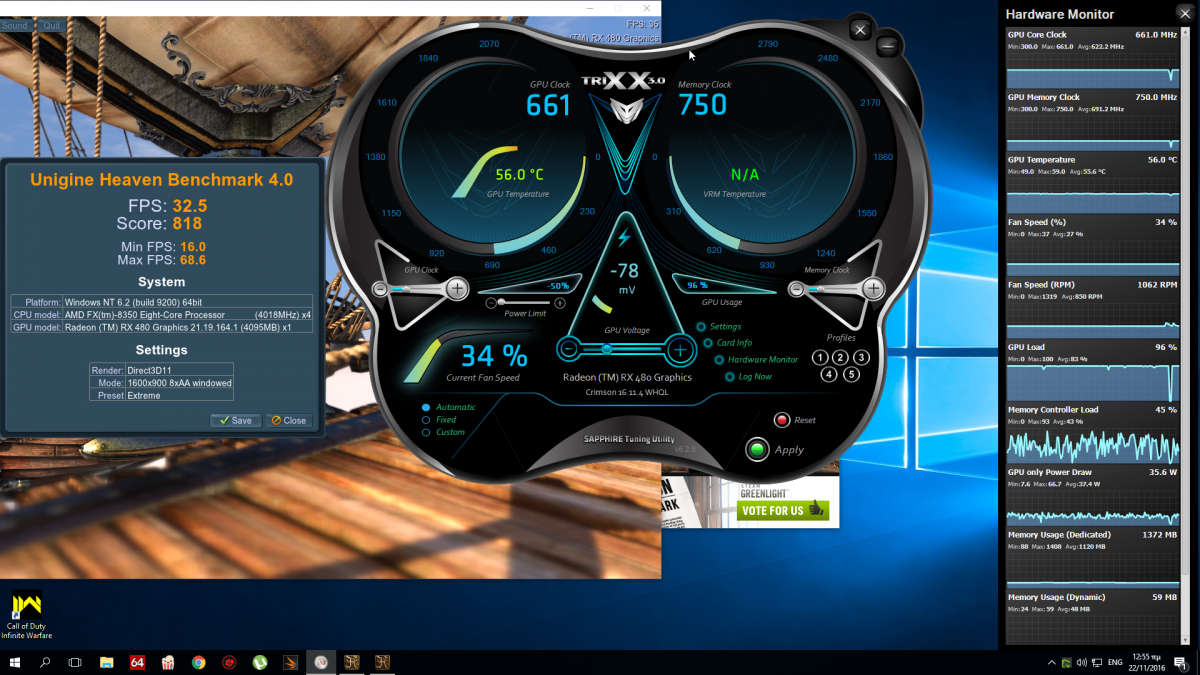Click the Score 818 text in Heaven results
Image resolution: width=1200 pixels, height=675 pixels.
159,224
